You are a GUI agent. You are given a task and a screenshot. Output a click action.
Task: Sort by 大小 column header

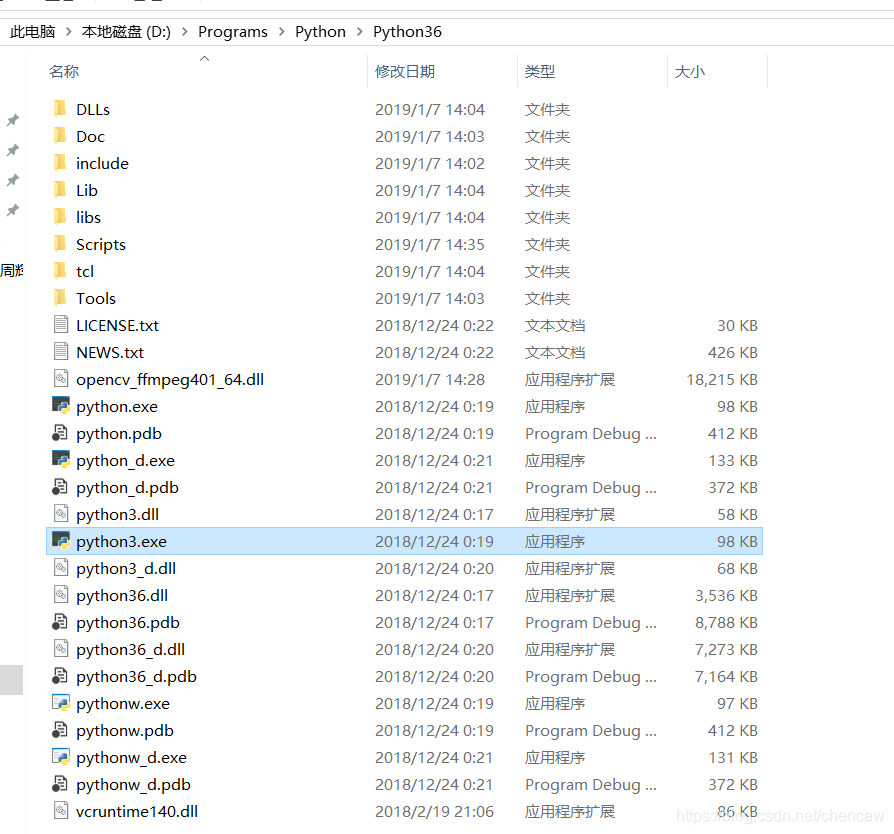[x=689, y=71]
